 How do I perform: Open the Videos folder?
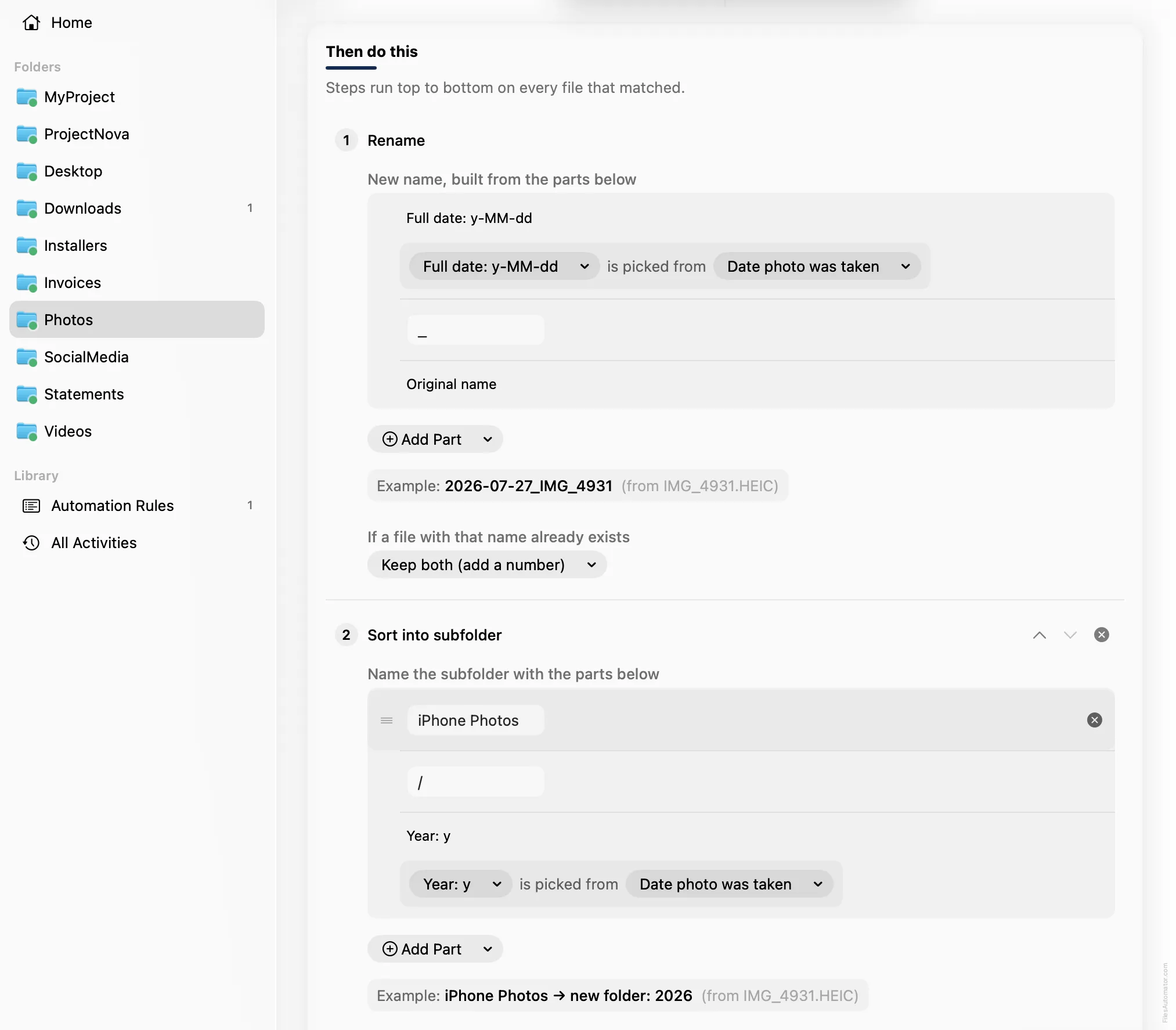click(137, 431)
